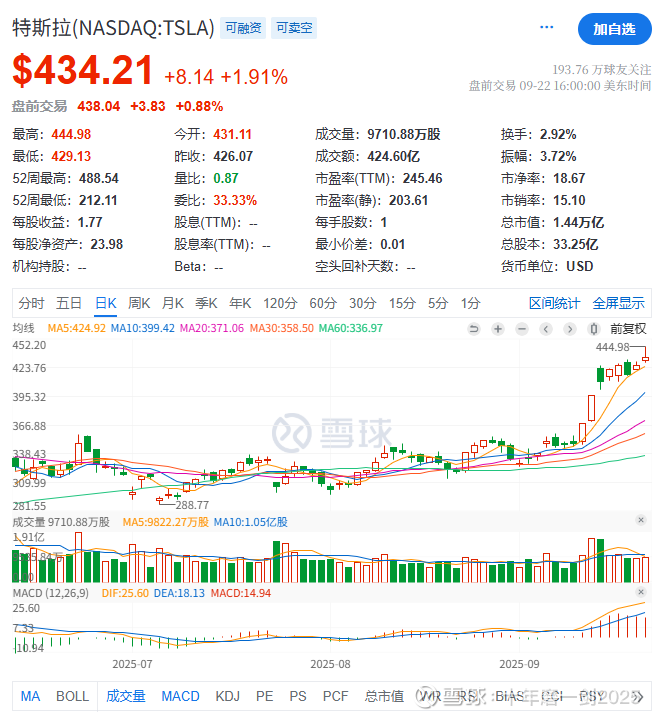Switch to 1分 interval tab
Viewport: 660px width, 717px height.
(470, 303)
